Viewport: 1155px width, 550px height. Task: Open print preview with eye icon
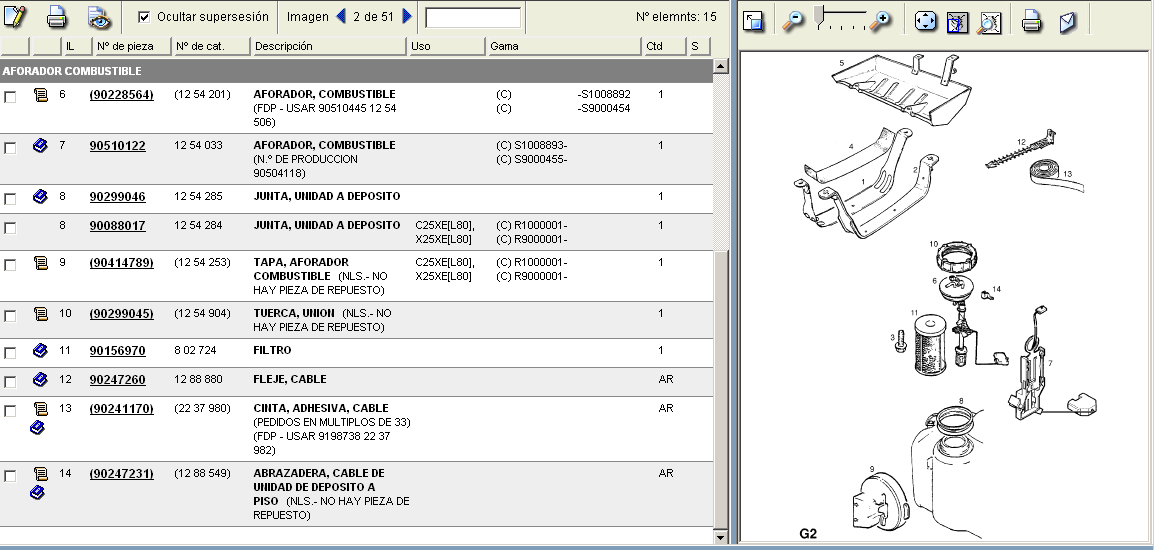click(x=98, y=17)
